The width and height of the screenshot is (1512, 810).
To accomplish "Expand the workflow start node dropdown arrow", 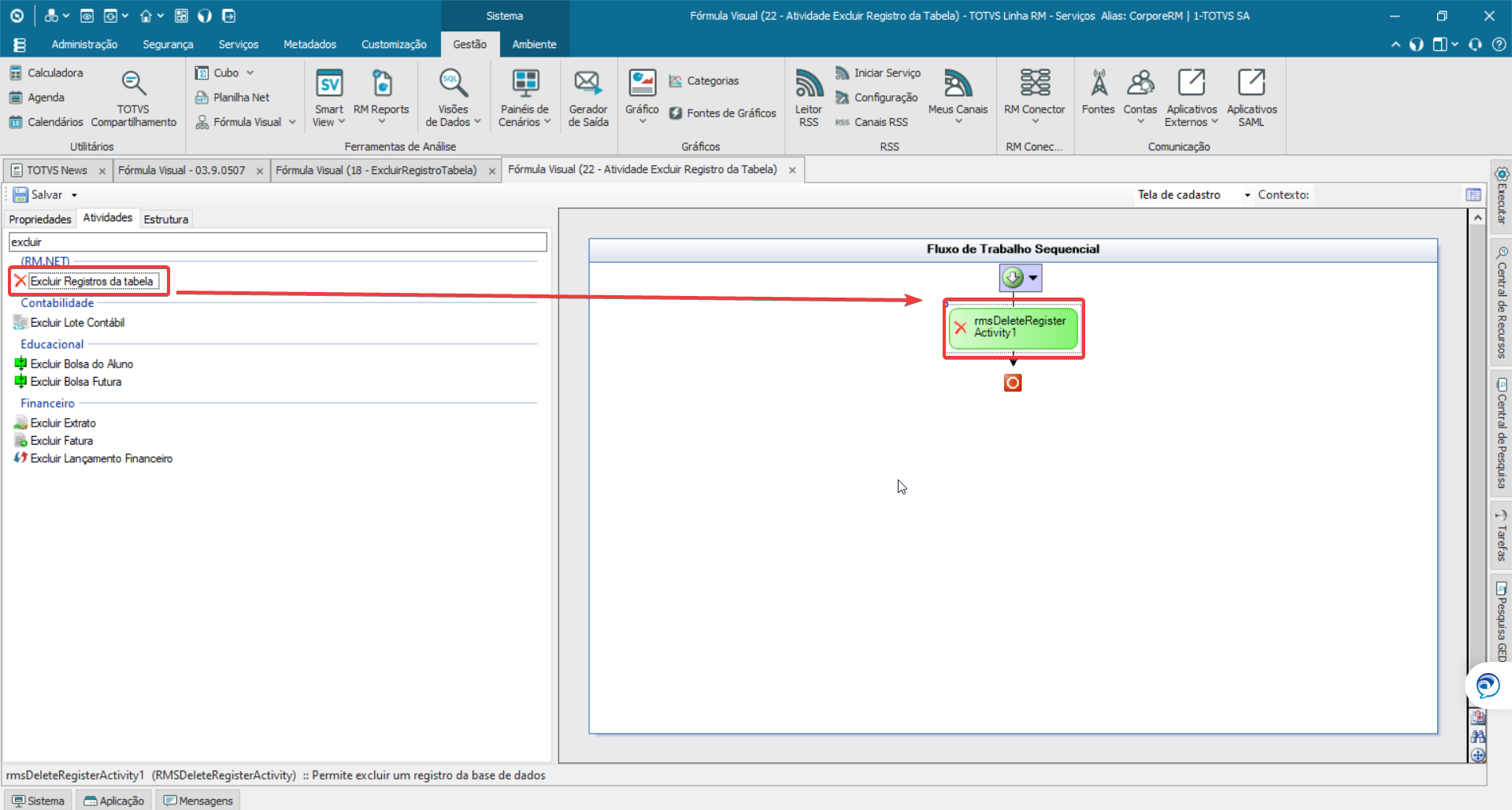I will [x=1032, y=278].
